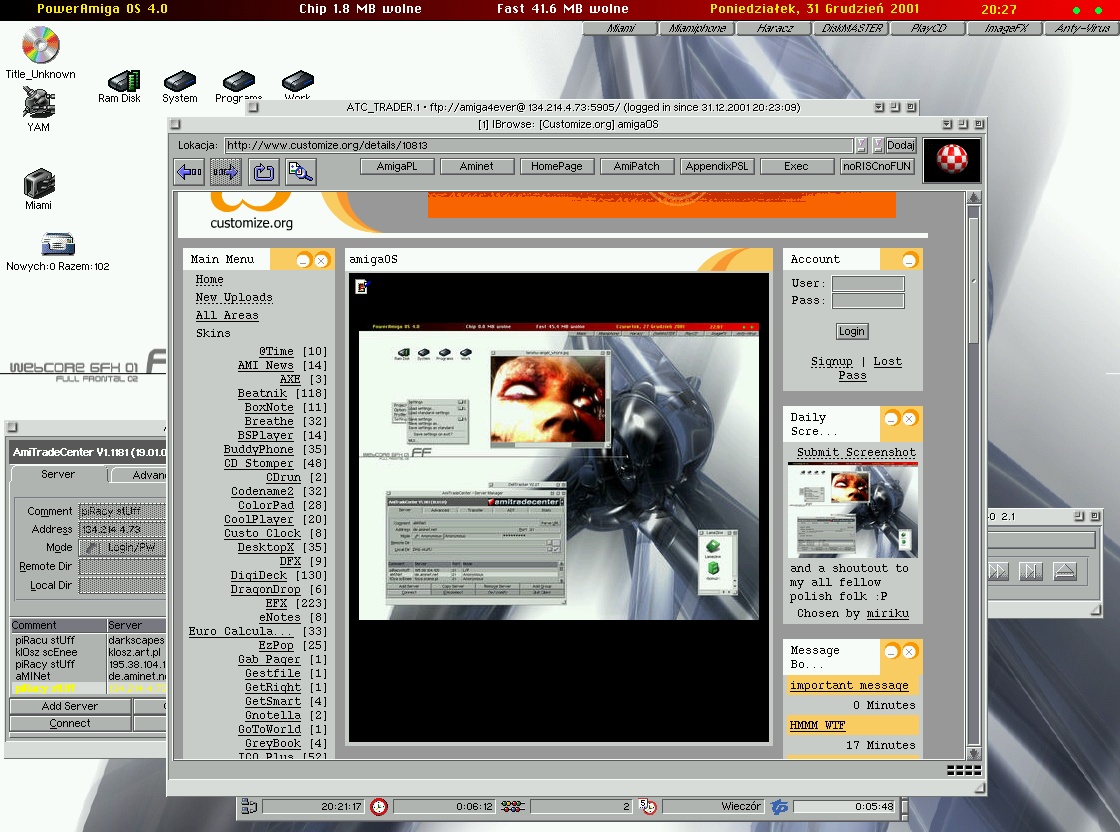Select the Miami desktop icon
Viewport: 1120px width, 832px height.
39,184
